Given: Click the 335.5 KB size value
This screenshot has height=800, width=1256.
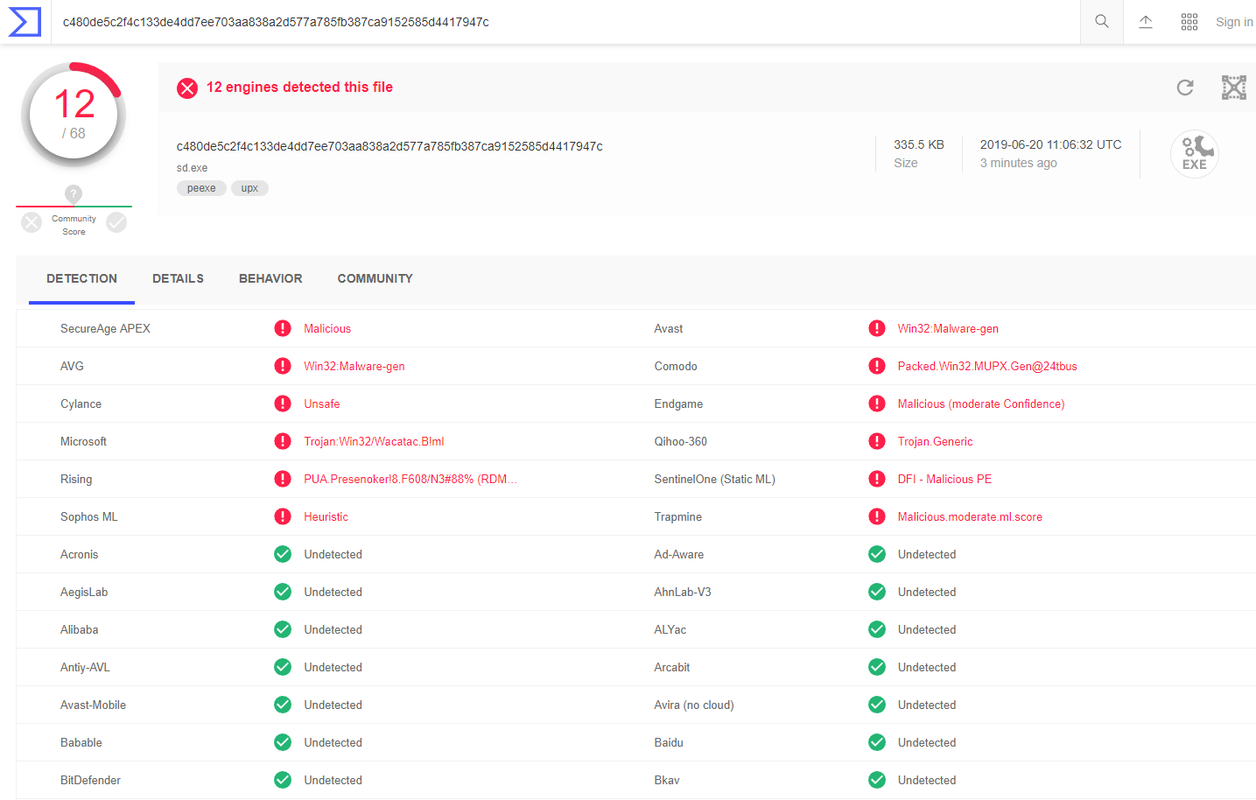Looking at the screenshot, I should [x=919, y=145].
